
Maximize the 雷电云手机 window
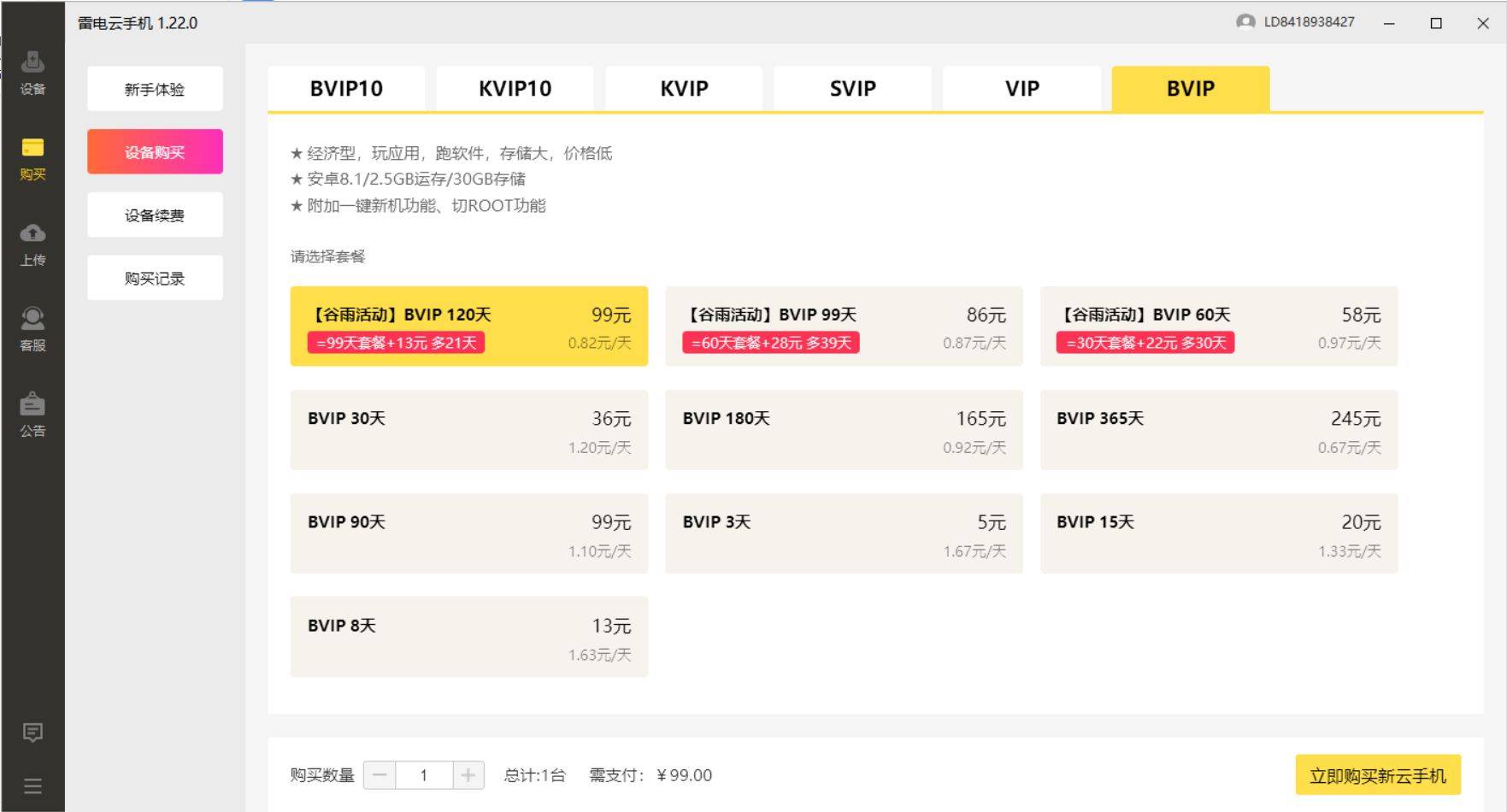pyautogui.click(x=1436, y=23)
